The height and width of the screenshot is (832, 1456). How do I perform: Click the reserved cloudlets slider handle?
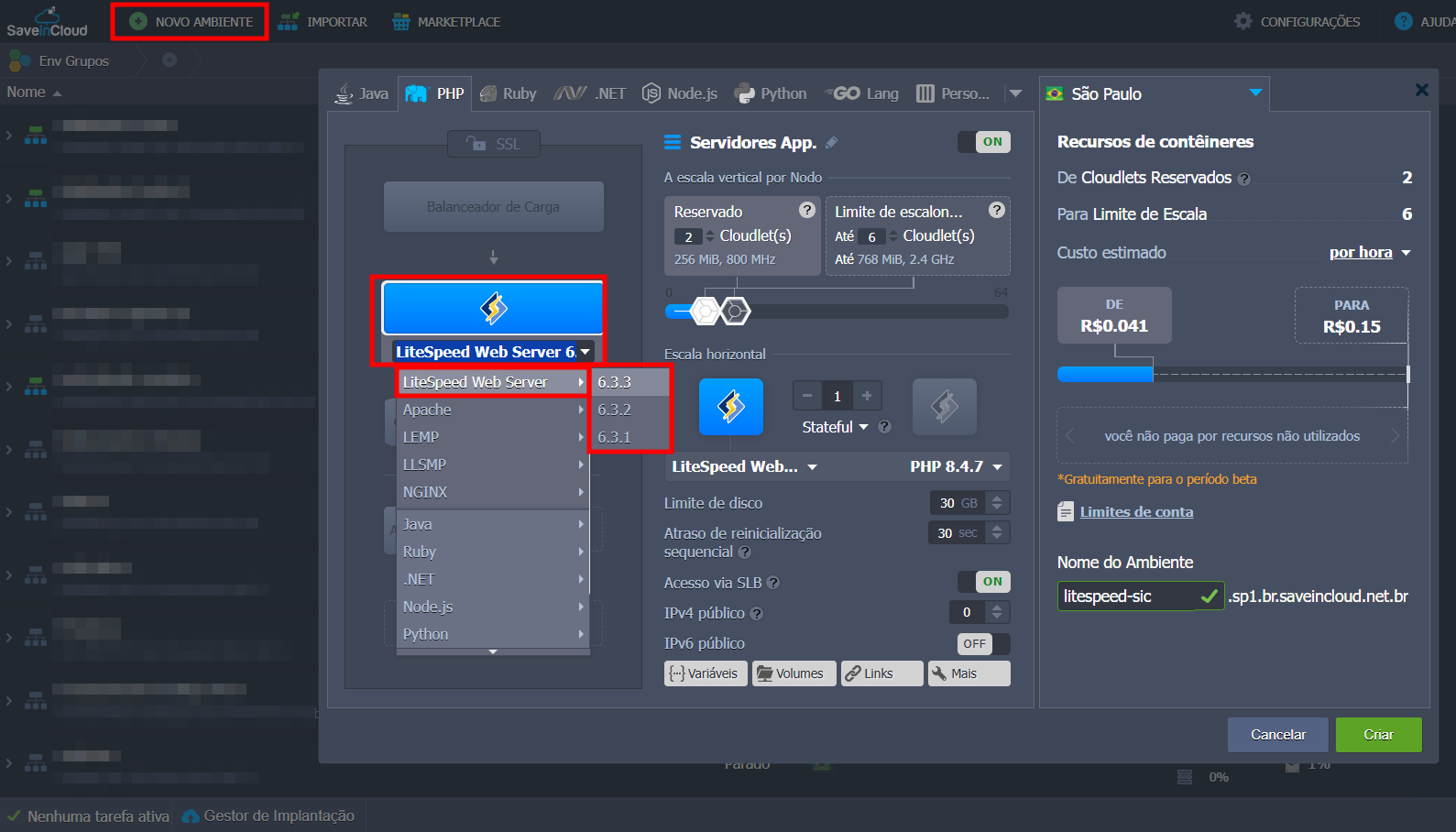(705, 312)
